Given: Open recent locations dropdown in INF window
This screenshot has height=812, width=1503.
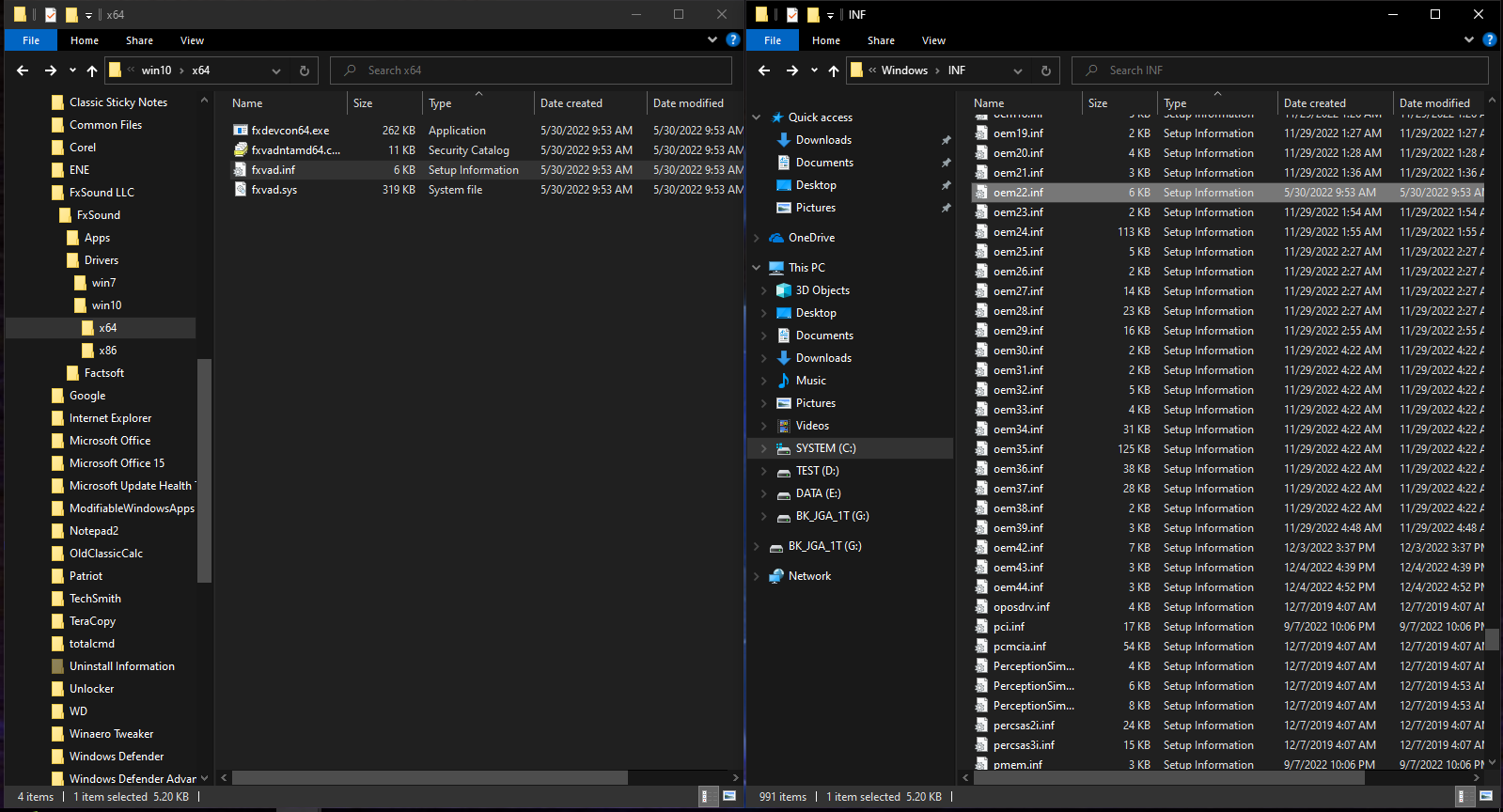Looking at the screenshot, I should 814,70.
